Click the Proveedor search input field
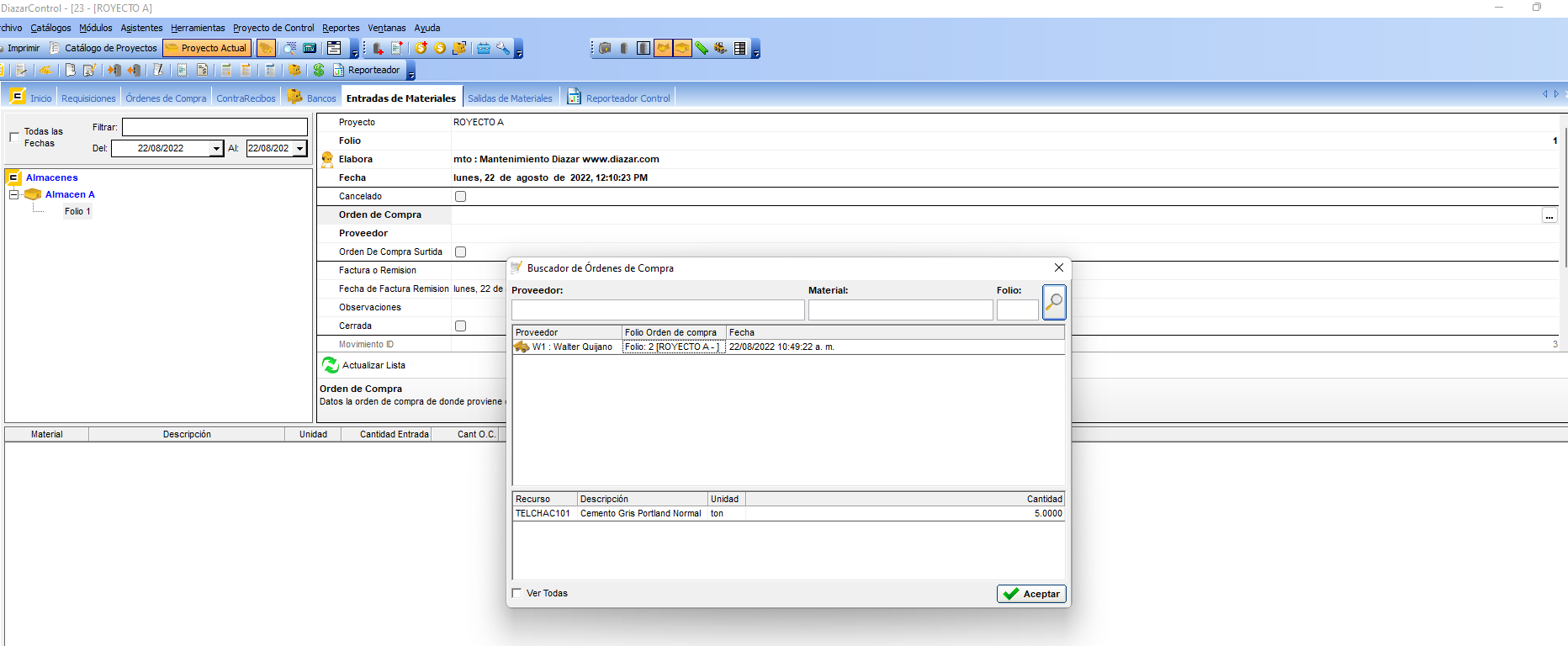Screen dimensions: 1568x646 click(657, 310)
